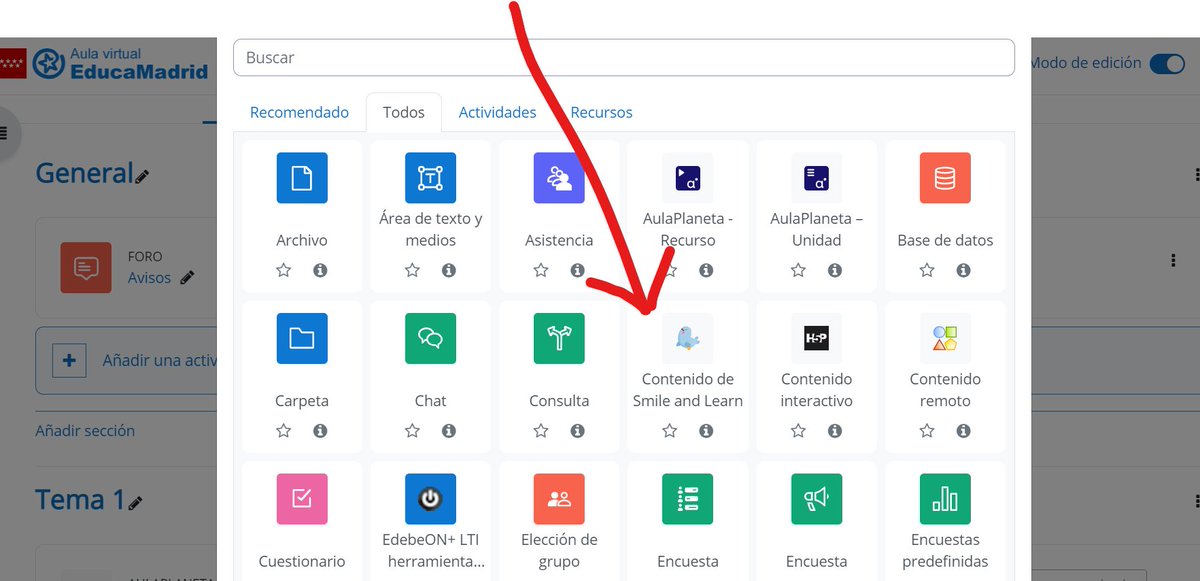The height and width of the screenshot is (581, 1200).
Task: Open the Avisos forum red icon
Action: (x=86, y=268)
